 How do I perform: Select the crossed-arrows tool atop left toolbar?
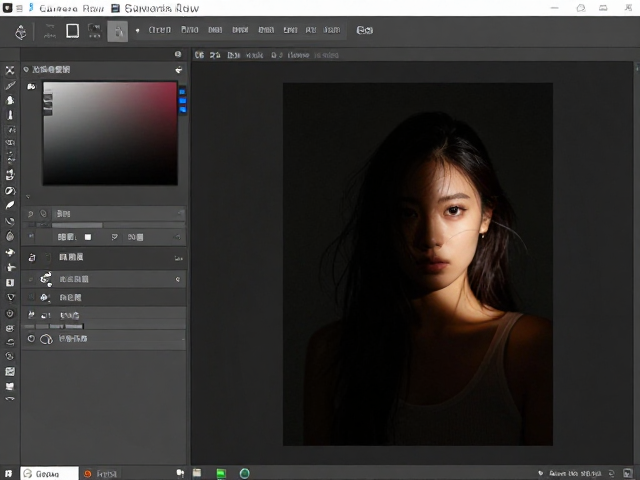tap(10, 70)
